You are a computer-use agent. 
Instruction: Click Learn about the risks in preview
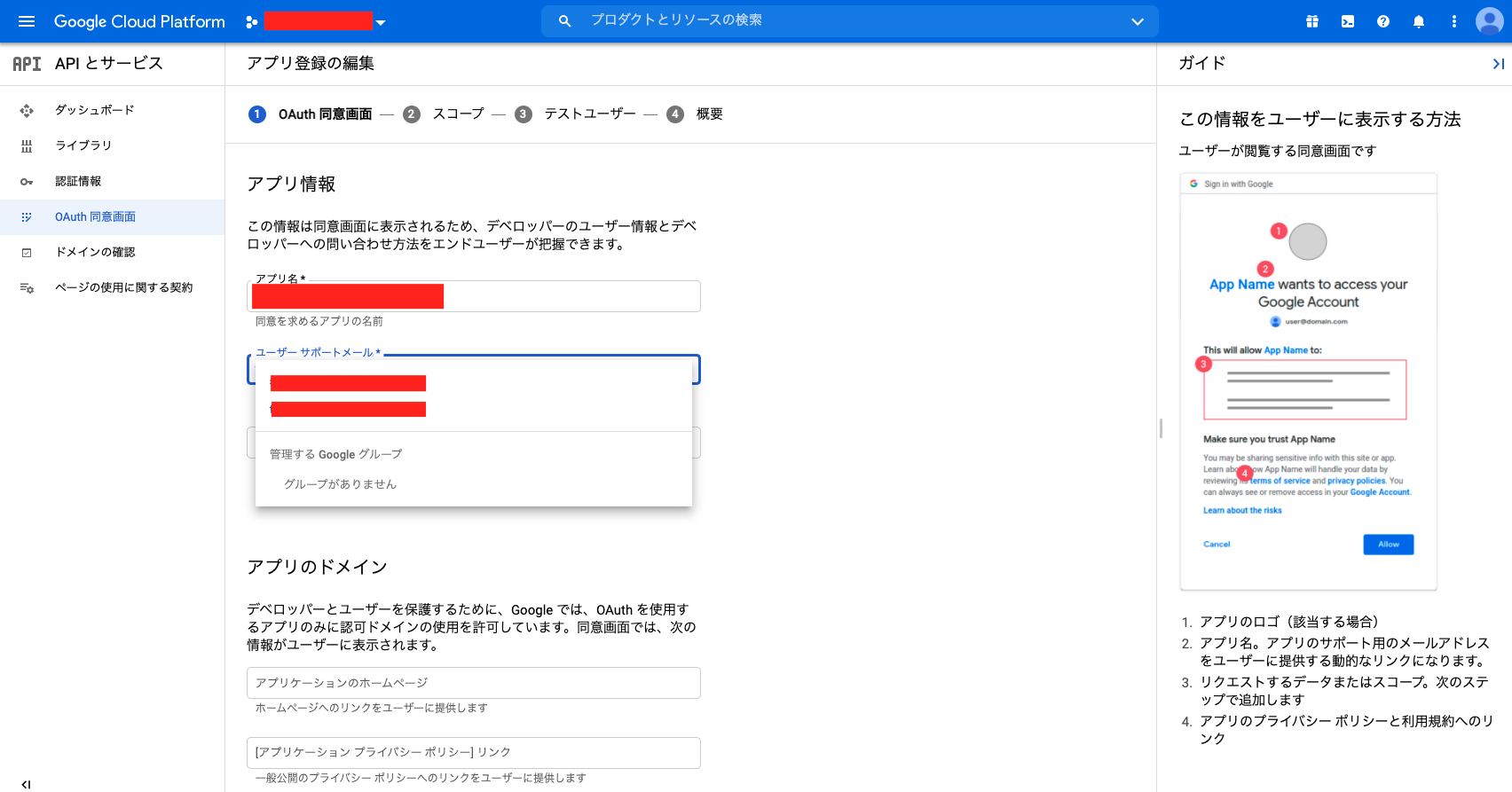click(x=1242, y=511)
